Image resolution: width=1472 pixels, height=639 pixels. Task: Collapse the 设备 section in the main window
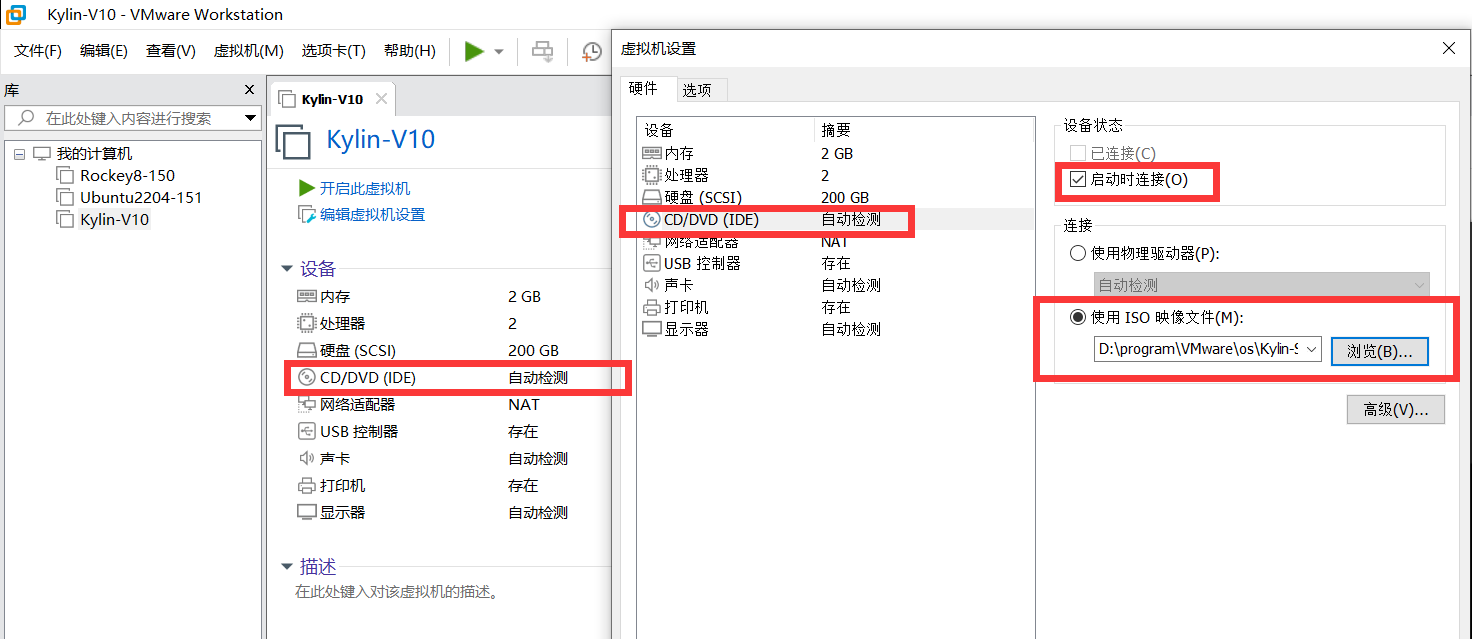(287, 269)
